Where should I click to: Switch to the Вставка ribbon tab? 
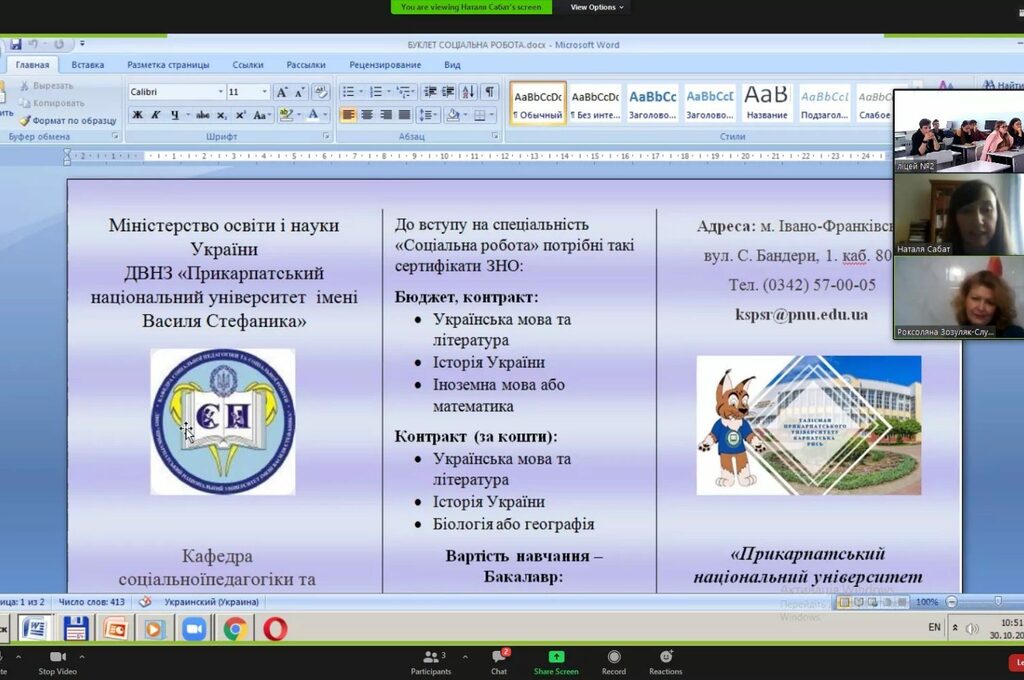88,65
